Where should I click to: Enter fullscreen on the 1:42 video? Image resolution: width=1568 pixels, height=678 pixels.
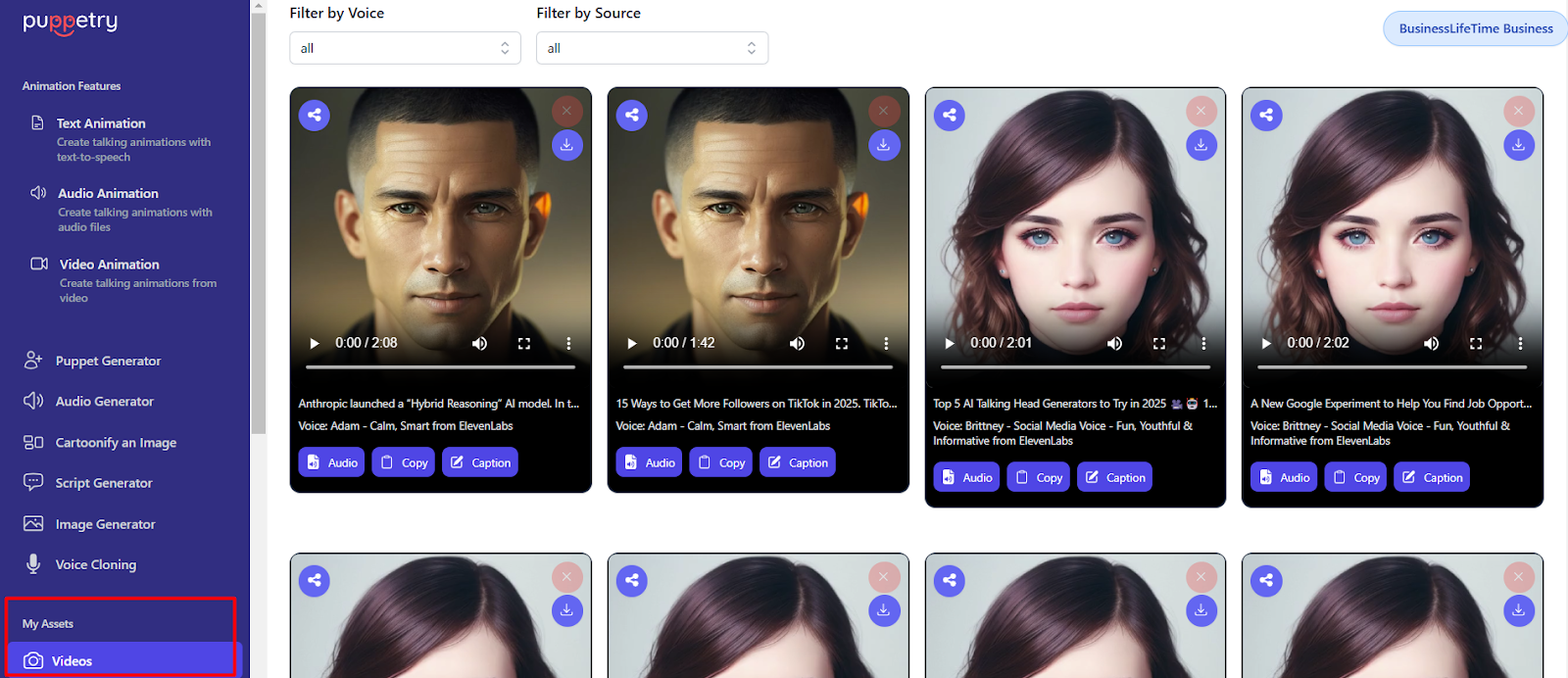coord(842,343)
